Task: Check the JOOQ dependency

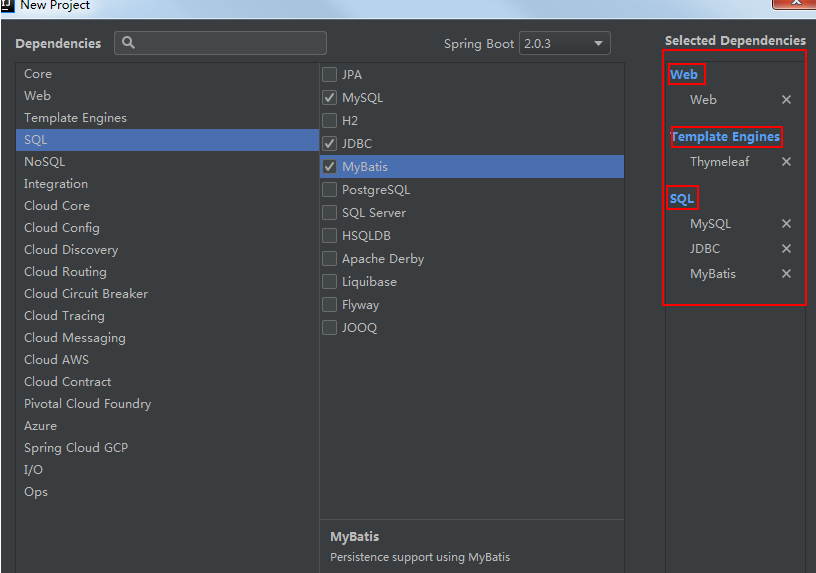Action: point(329,327)
